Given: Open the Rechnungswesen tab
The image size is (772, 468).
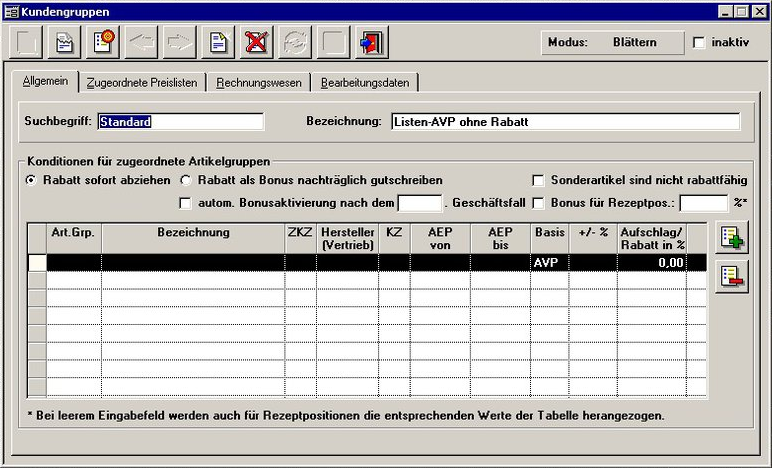Looking at the screenshot, I should 258,83.
